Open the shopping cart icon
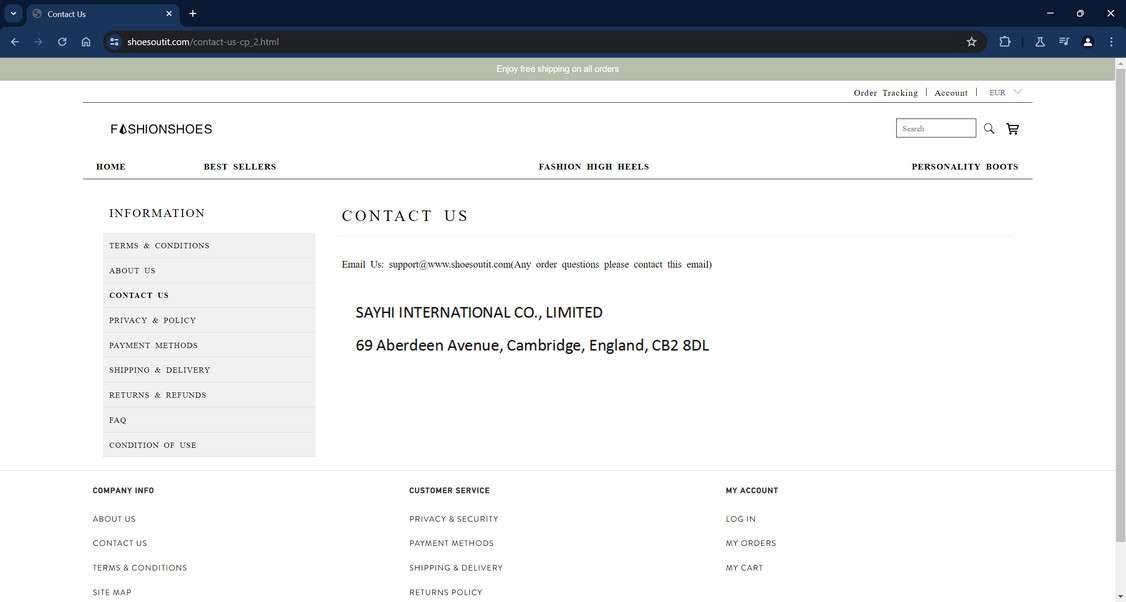 tap(1013, 129)
